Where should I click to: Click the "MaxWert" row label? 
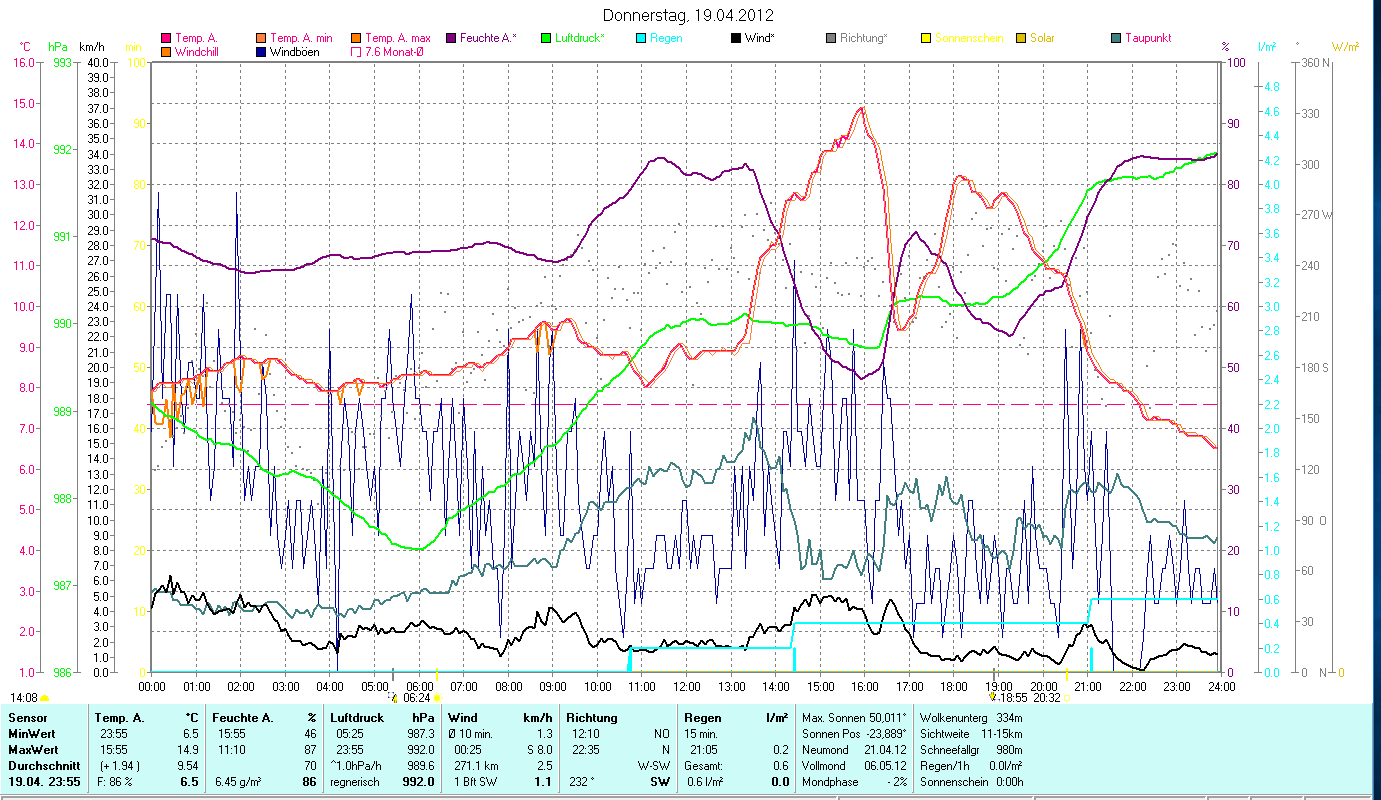32,750
